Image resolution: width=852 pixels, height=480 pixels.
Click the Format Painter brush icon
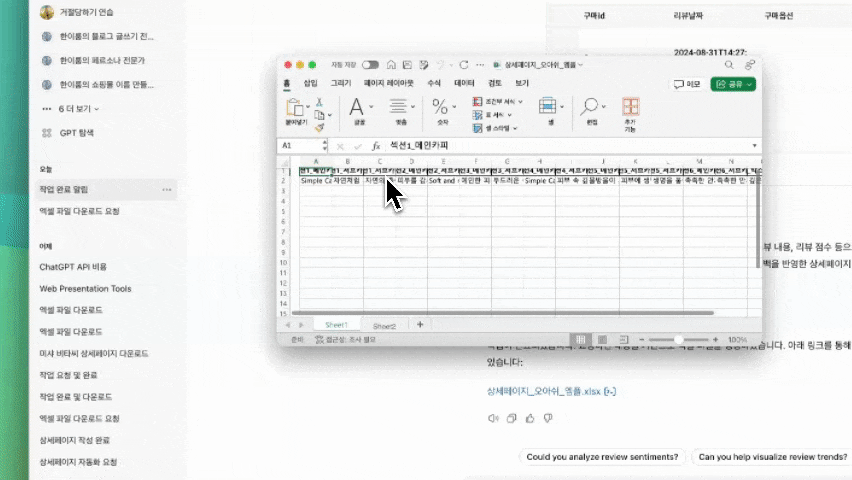(x=319, y=127)
